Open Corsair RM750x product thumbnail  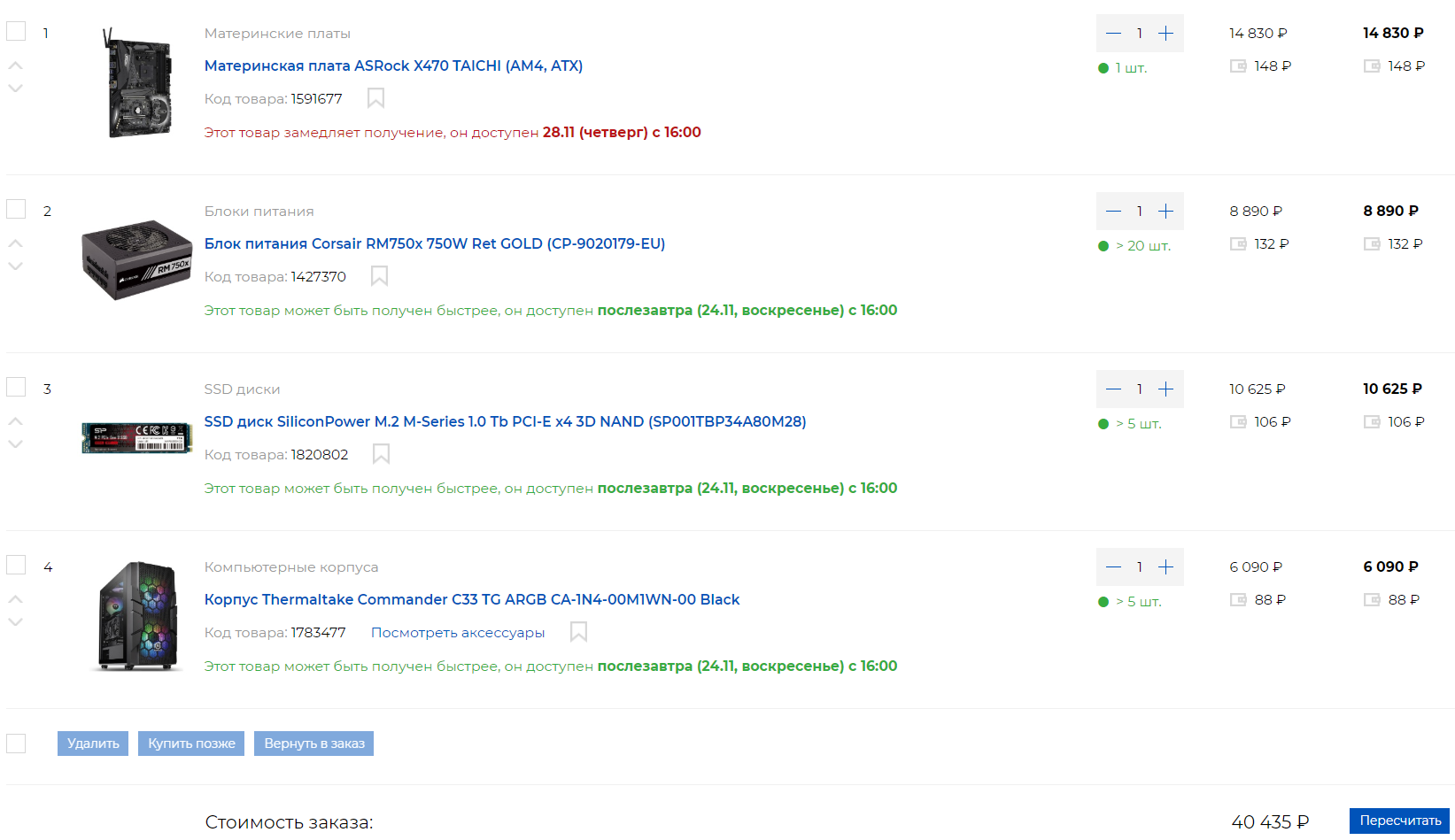[x=136, y=260]
